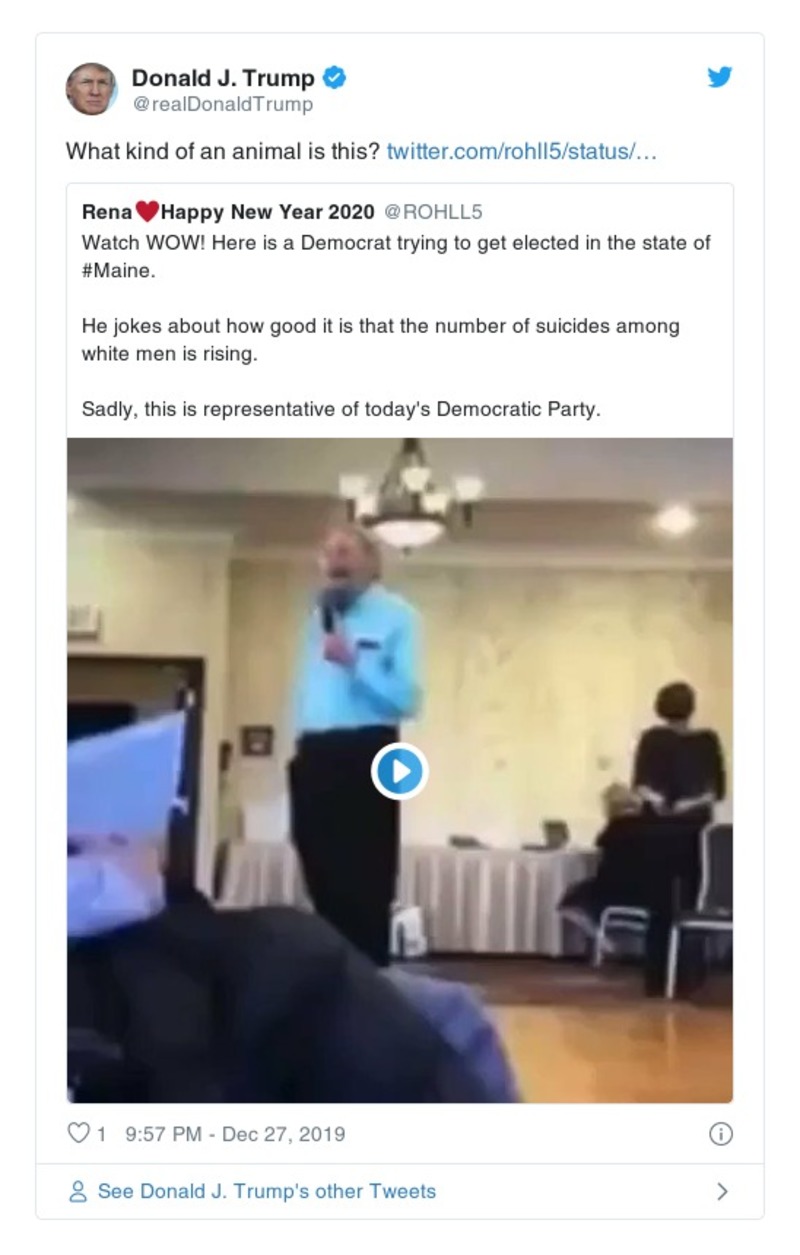Open the tweet info circle icon
This screenshot has height=1255, width=800.
pos(720,1133)
